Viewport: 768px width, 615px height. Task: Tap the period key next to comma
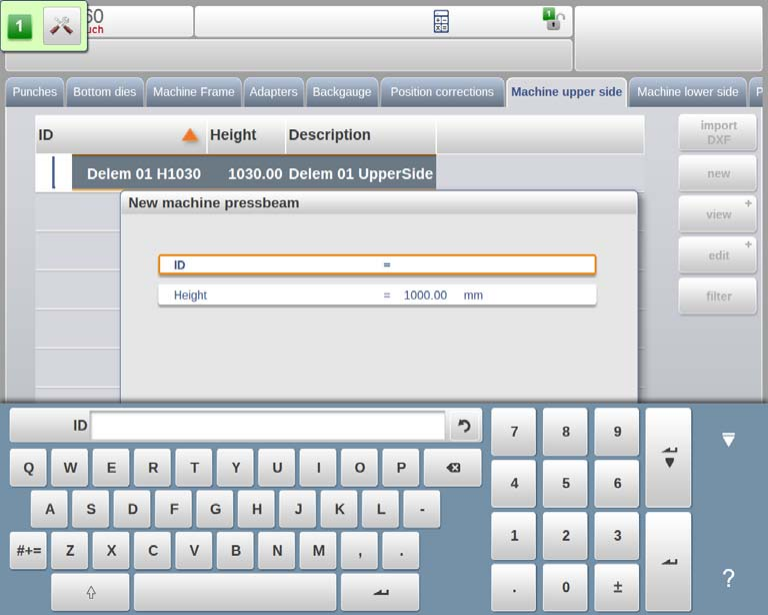401,551
